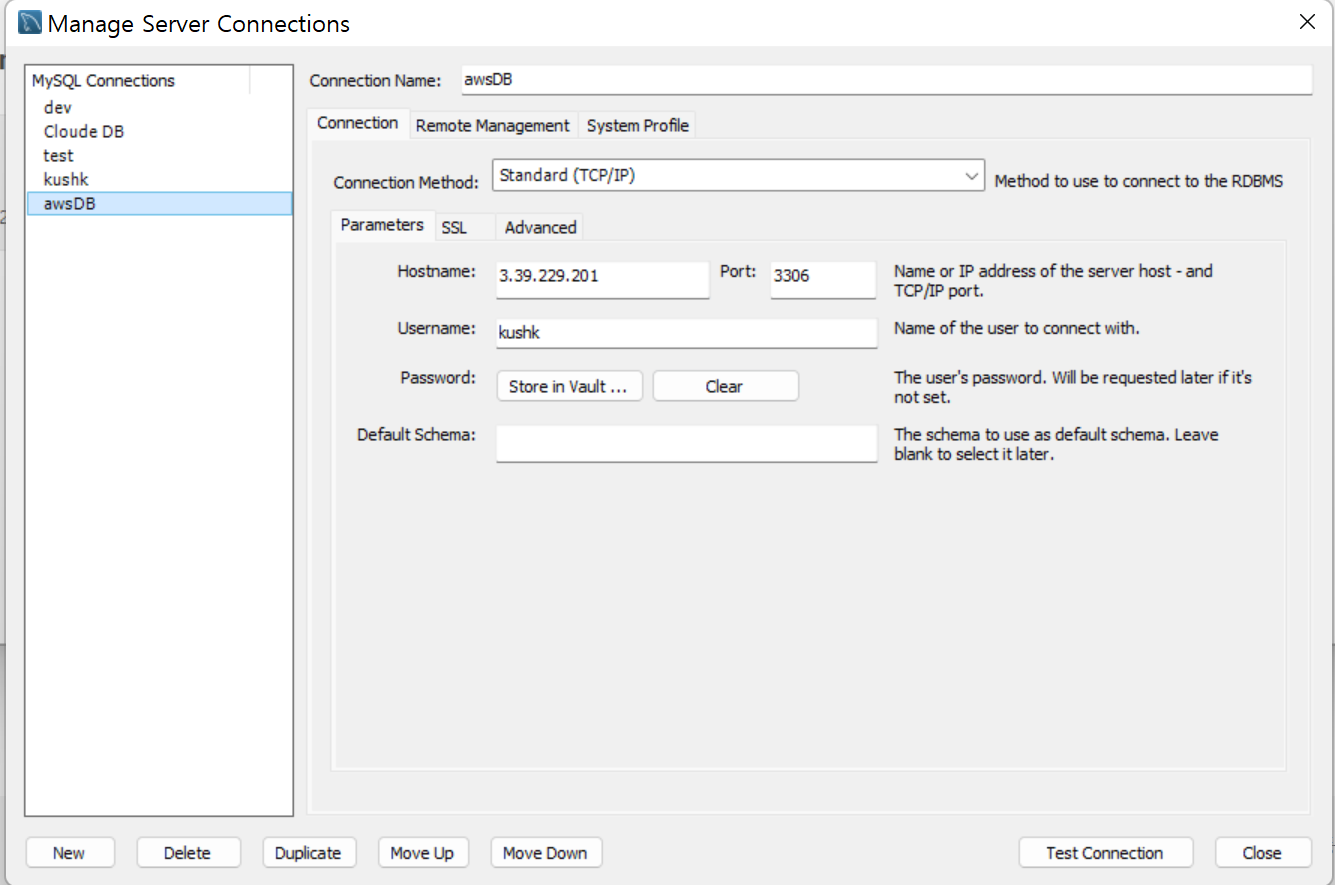Click the 'Name of the user to connect with' text
The height and width of the screenshot is (885, 1335).
click(1017, 328)
